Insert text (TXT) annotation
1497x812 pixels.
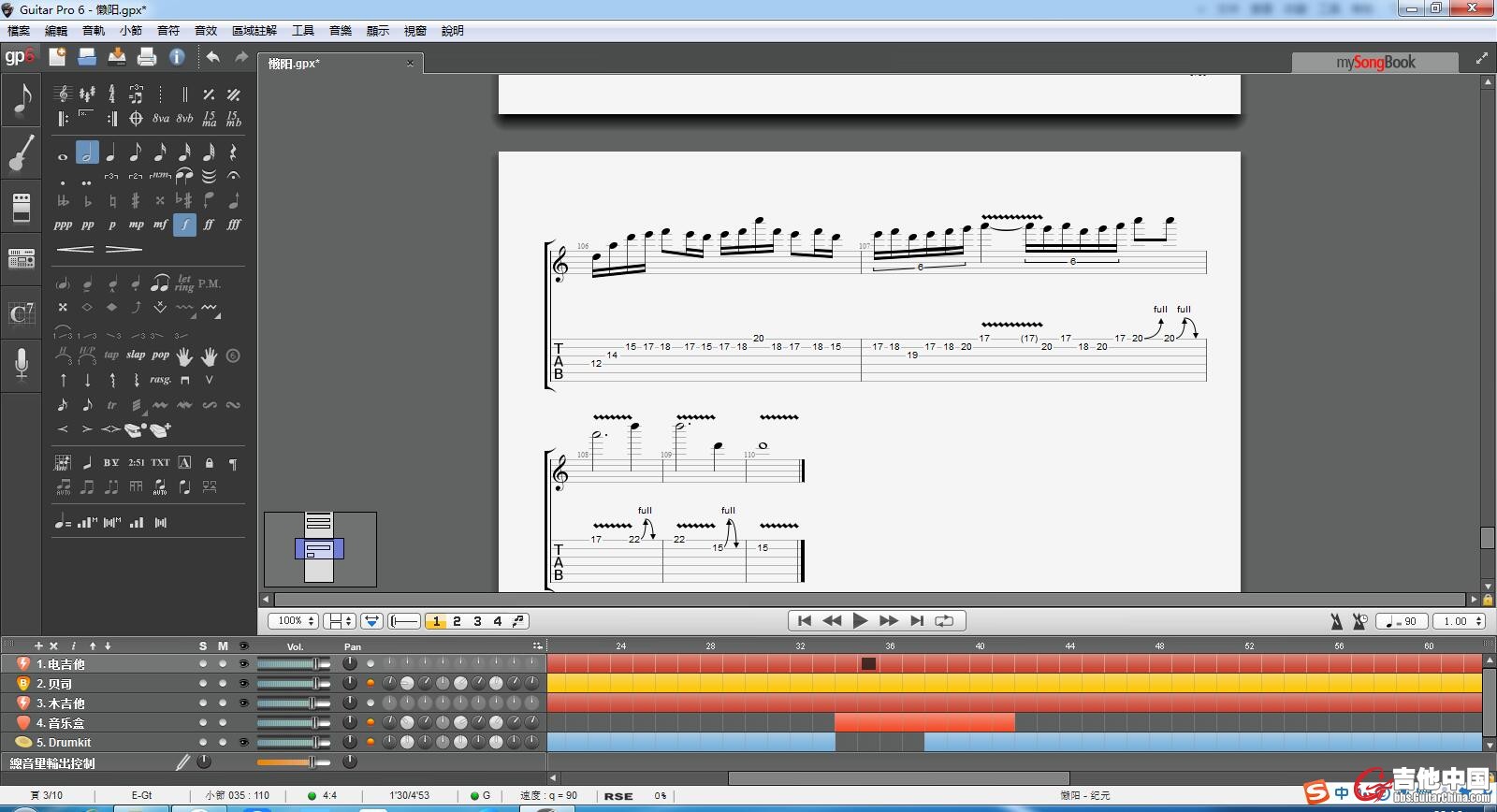pos(161,462)
